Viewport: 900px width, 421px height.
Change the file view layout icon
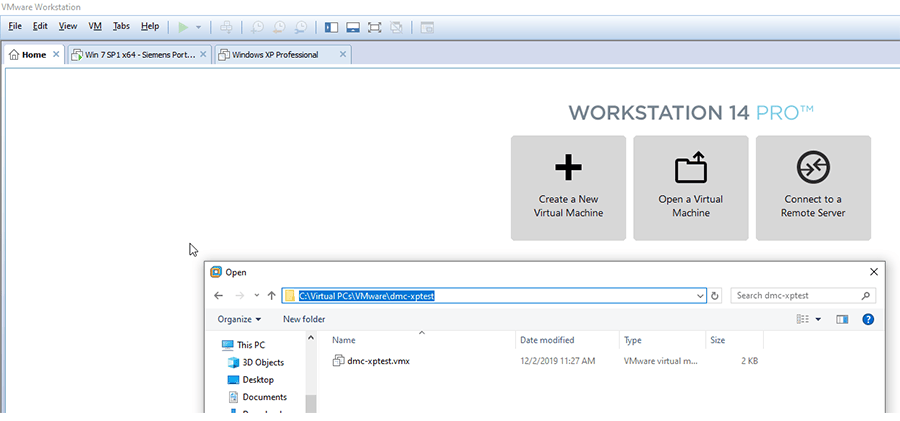coord(802,319)
